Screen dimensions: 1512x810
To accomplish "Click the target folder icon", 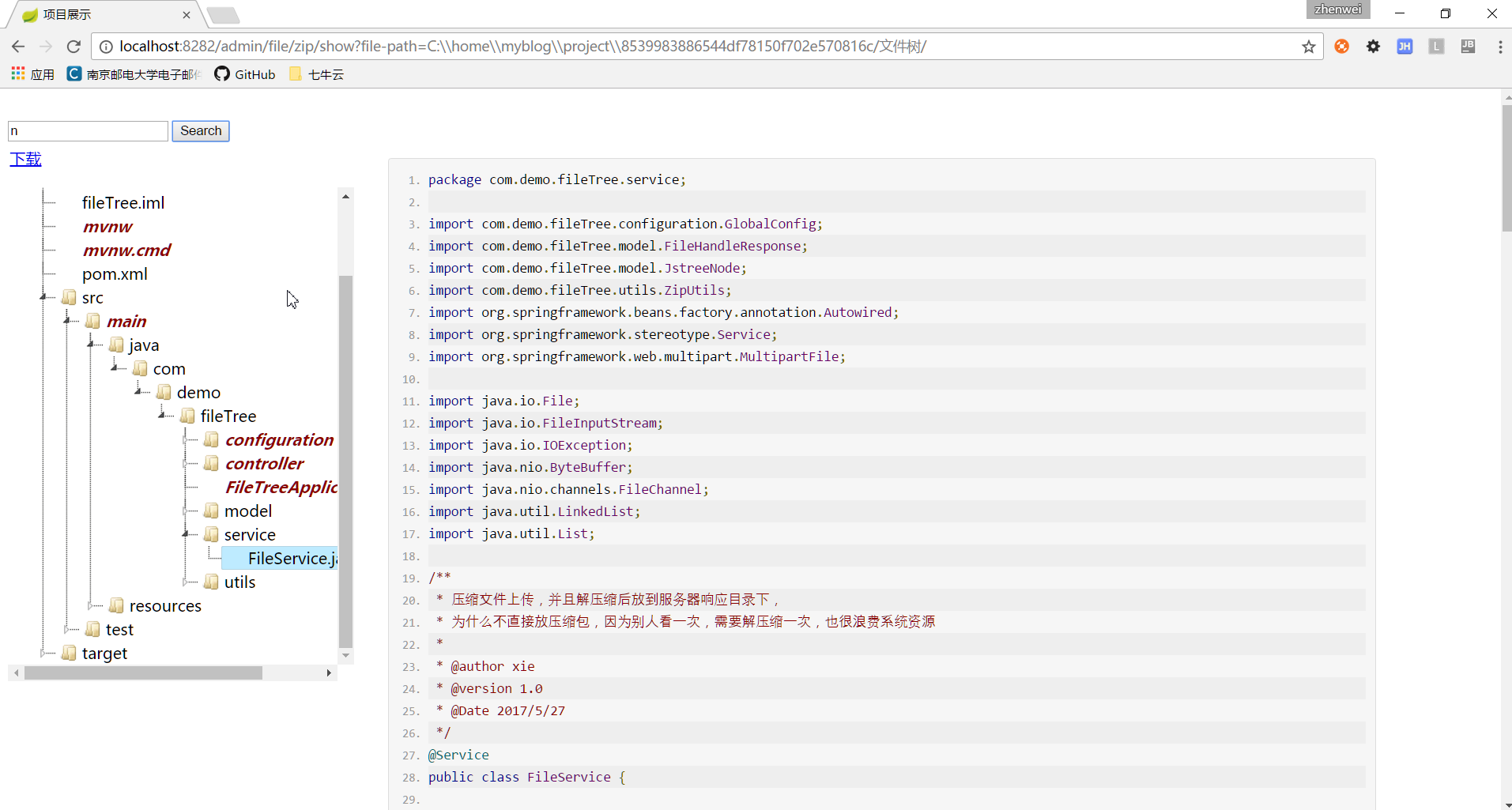I will coord(70,653).
